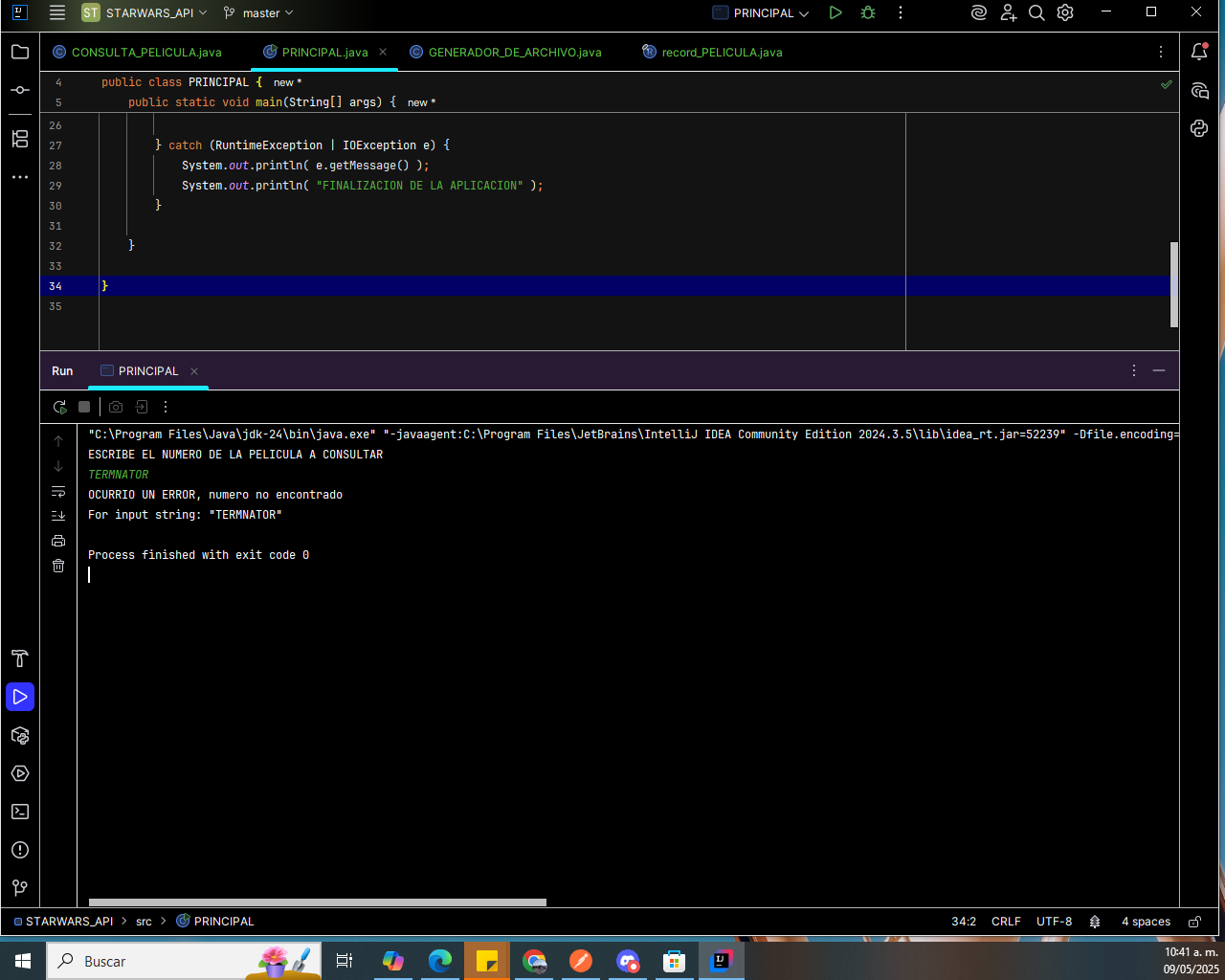Hide the Run tool window
1225x980 pixels.
click(x=1159, y=370)
